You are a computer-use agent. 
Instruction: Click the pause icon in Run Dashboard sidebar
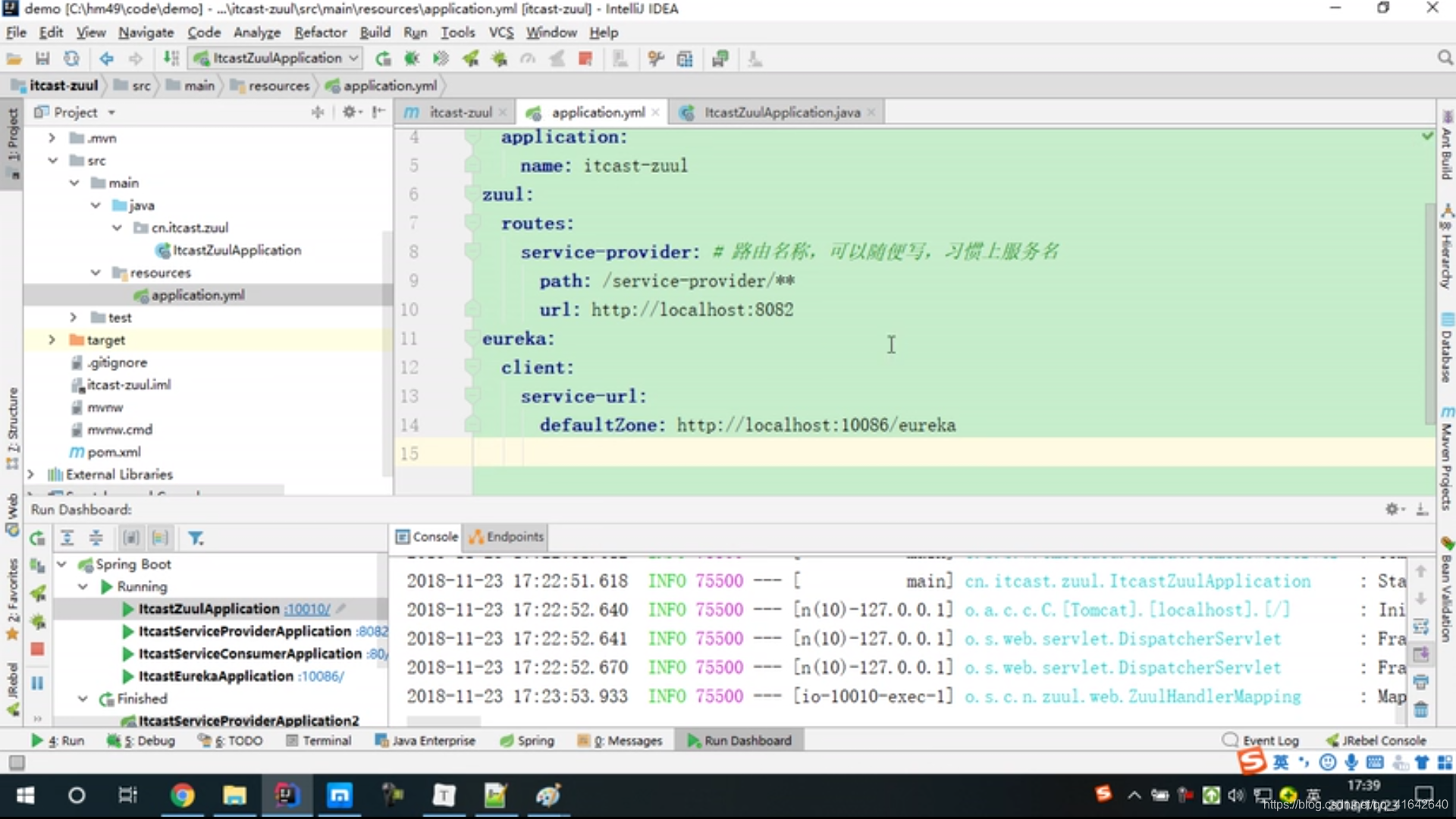(x=37, y=683)
